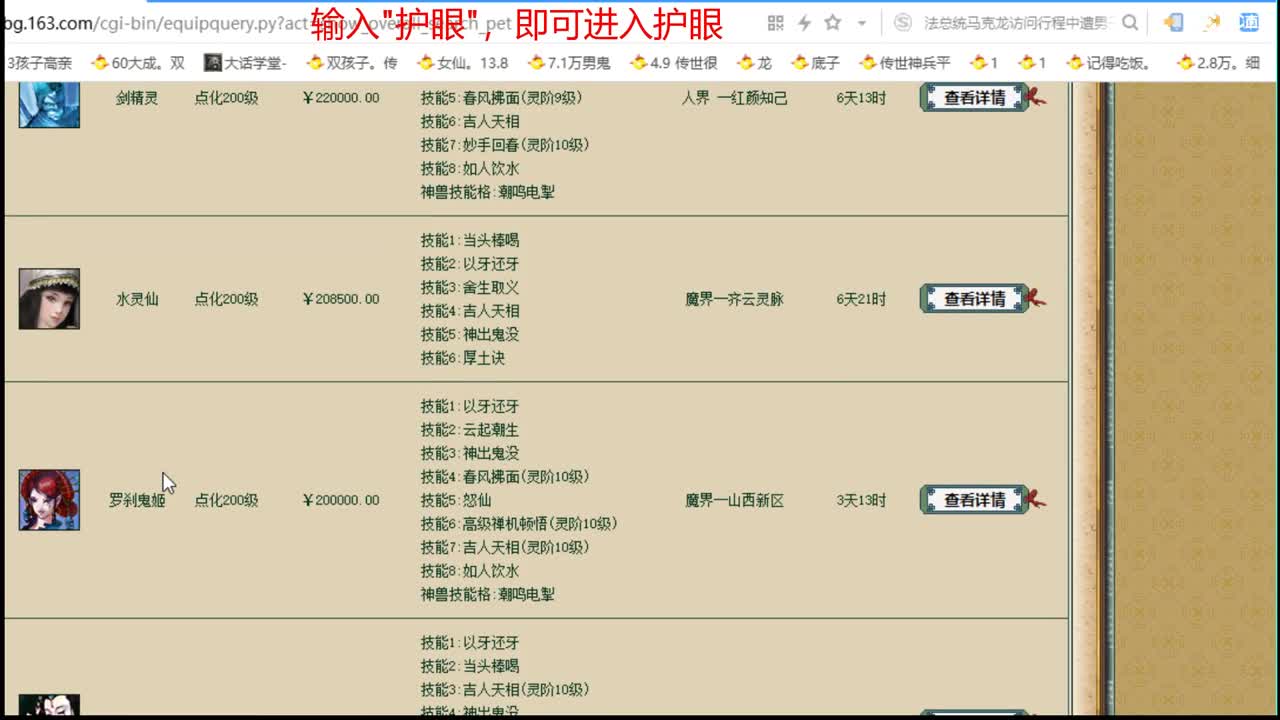
Task: Click the 剑精灵 pet avatar
Action: point(49,105)
